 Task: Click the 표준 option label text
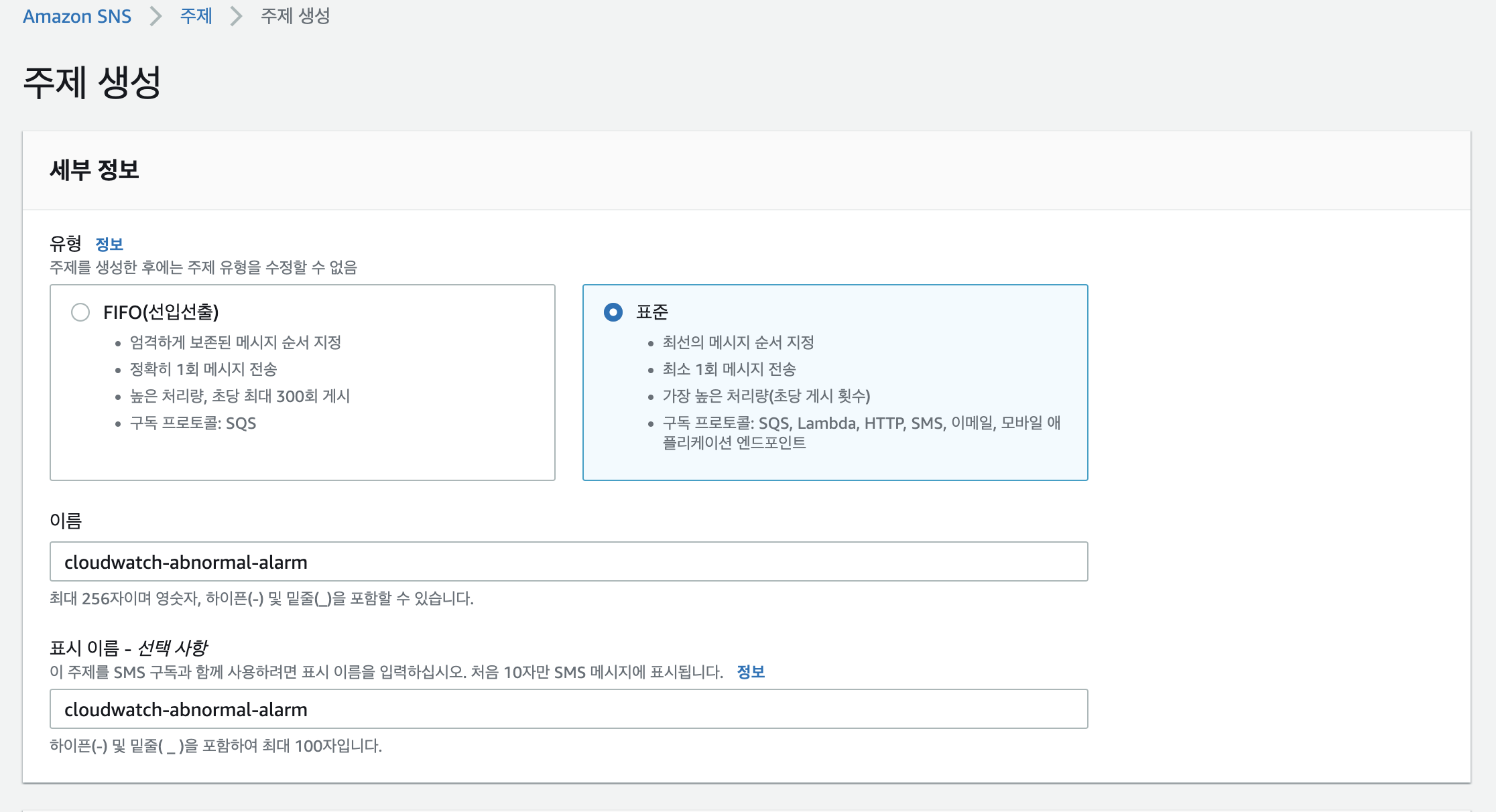pos(651,312)
